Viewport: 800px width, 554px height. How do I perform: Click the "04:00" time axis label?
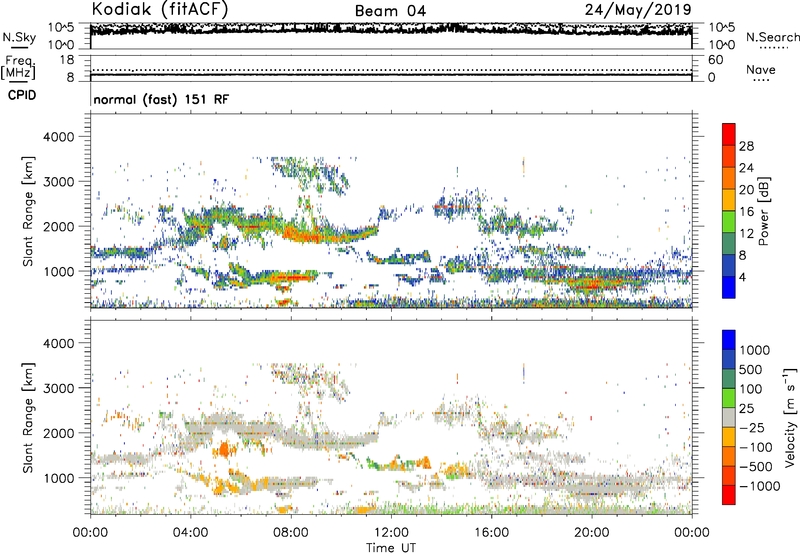point(190,533)
